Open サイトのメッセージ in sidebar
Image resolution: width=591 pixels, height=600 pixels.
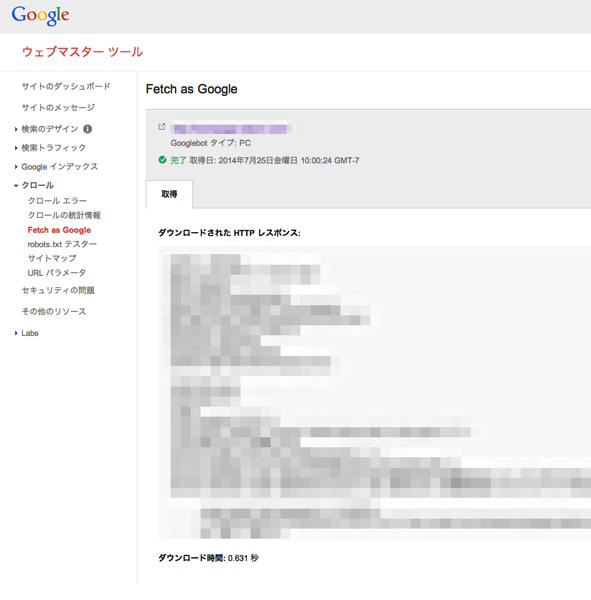[58, 108]
